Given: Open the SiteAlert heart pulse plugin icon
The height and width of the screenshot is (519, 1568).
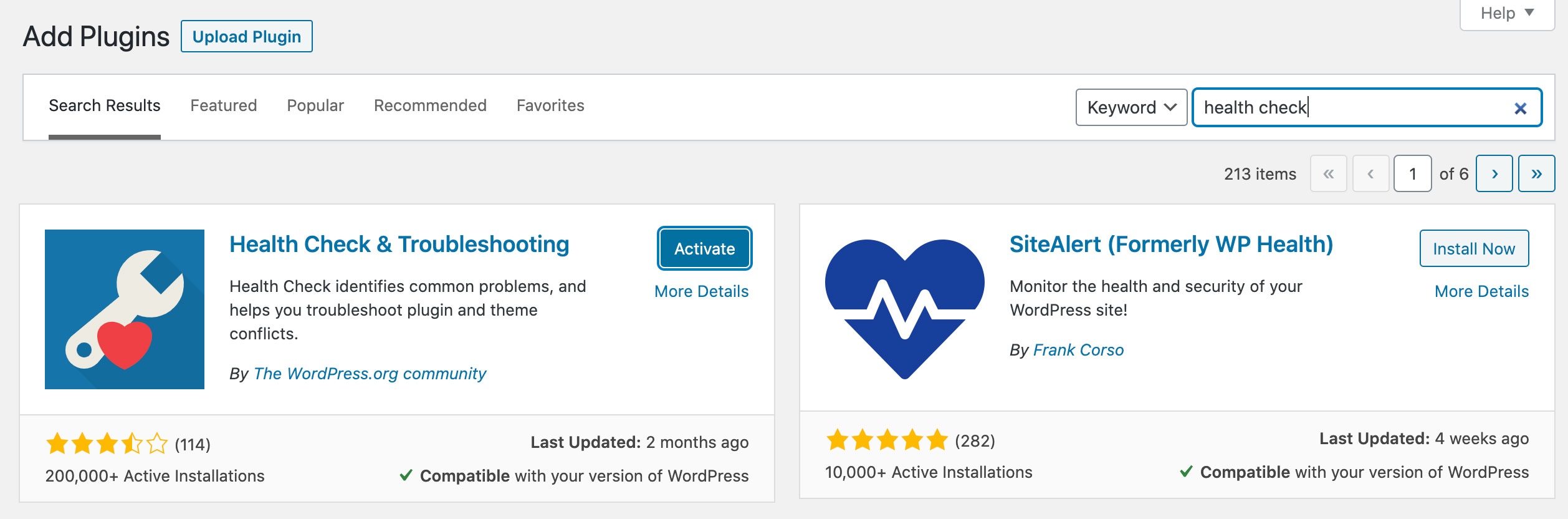Looking at the screenshot, I should click(x=905, y=309).
